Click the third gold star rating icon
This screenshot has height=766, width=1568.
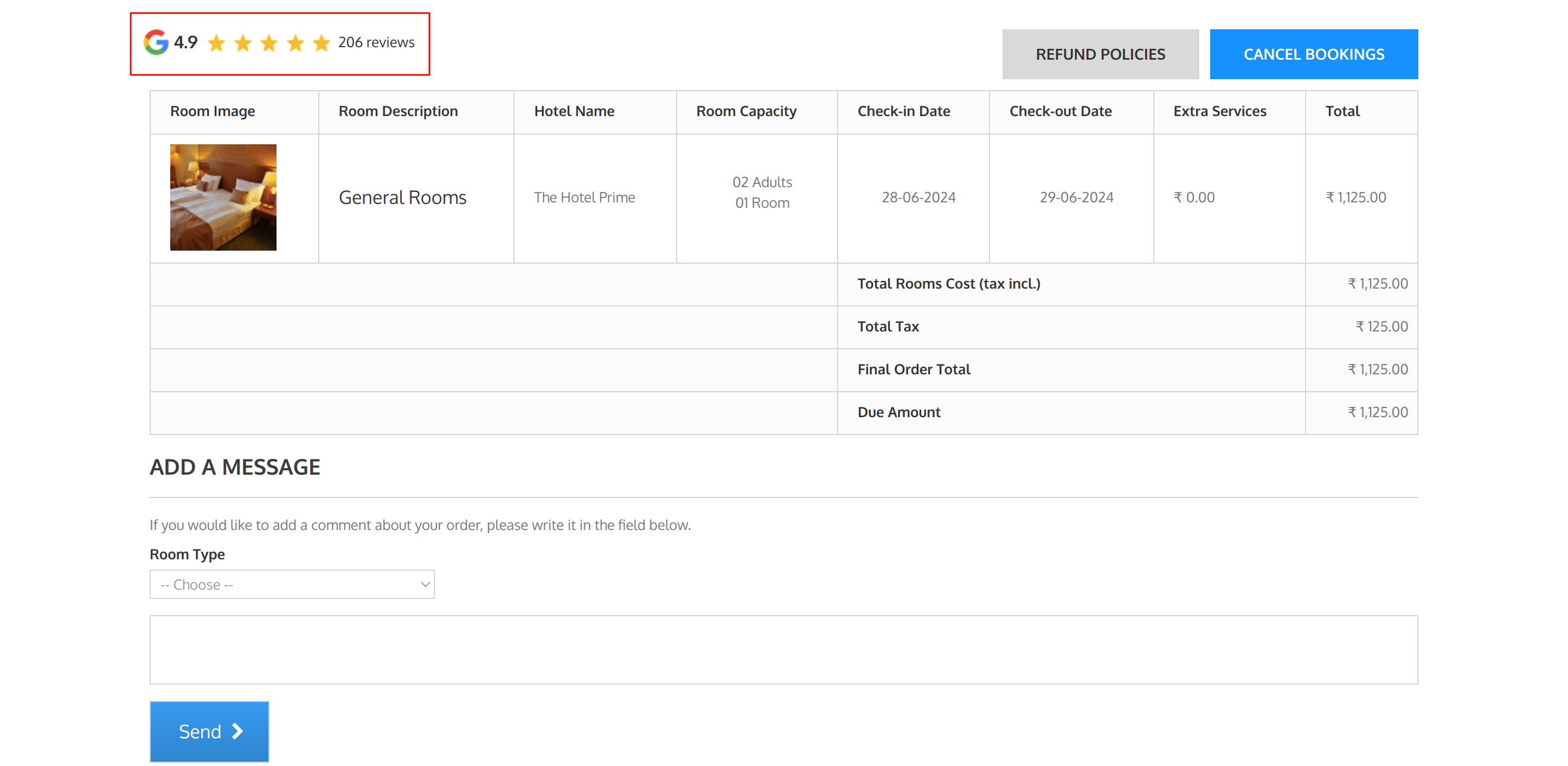click(269, 42)
